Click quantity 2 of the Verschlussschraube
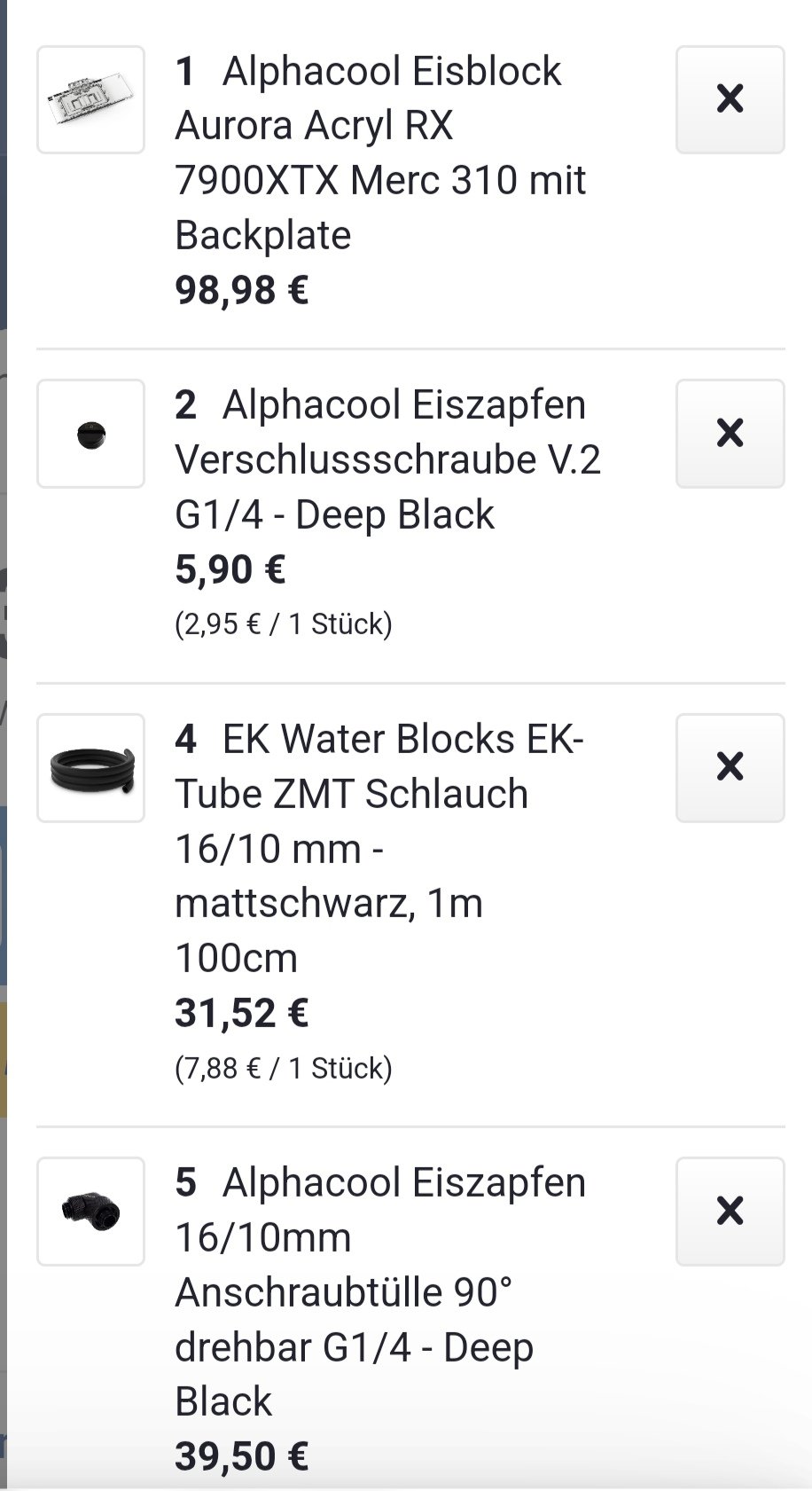Screen dimensions: 812x1491 (x=185, y=405)
